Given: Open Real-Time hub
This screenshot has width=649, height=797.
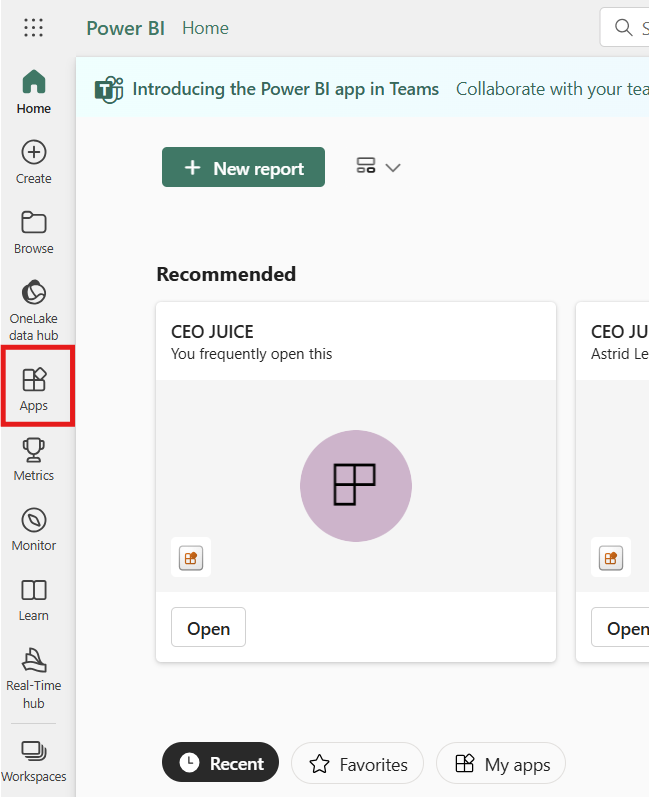Looking at the screenshot, I should pos(34,678).
